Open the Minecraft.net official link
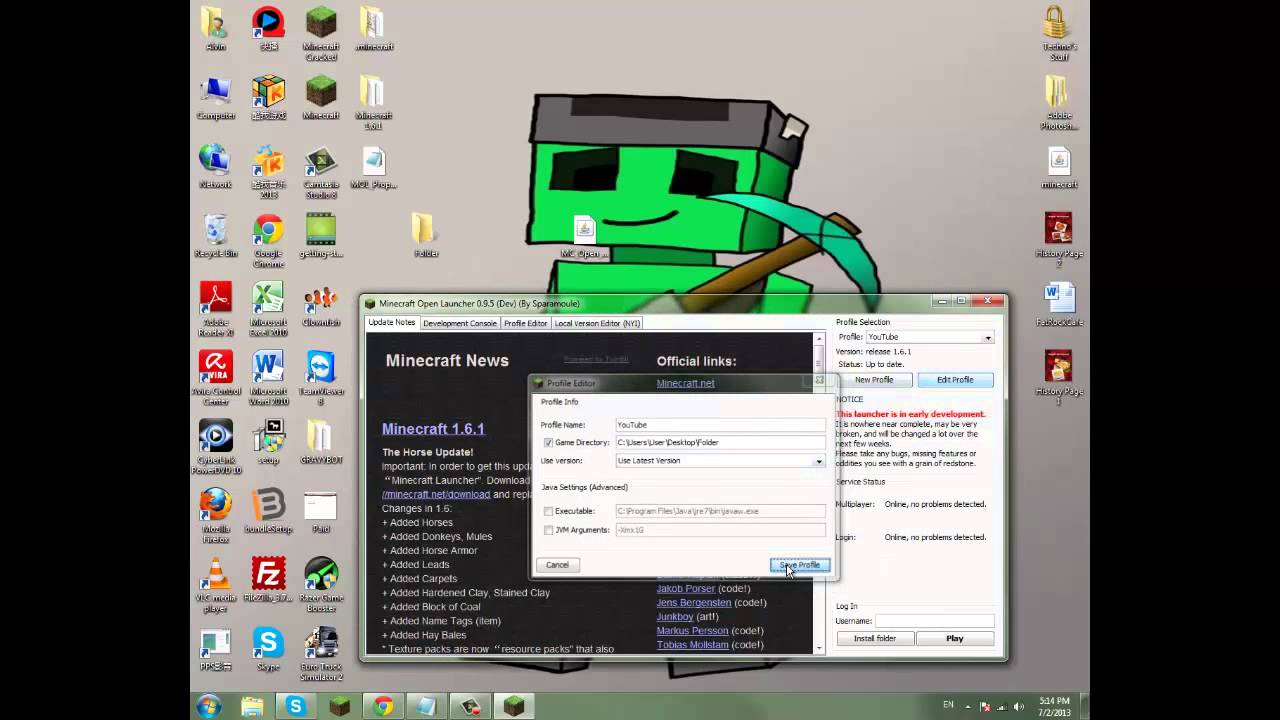Image resolution: width=1280 pixels, height=720 pixels. [x=685, y=383]
